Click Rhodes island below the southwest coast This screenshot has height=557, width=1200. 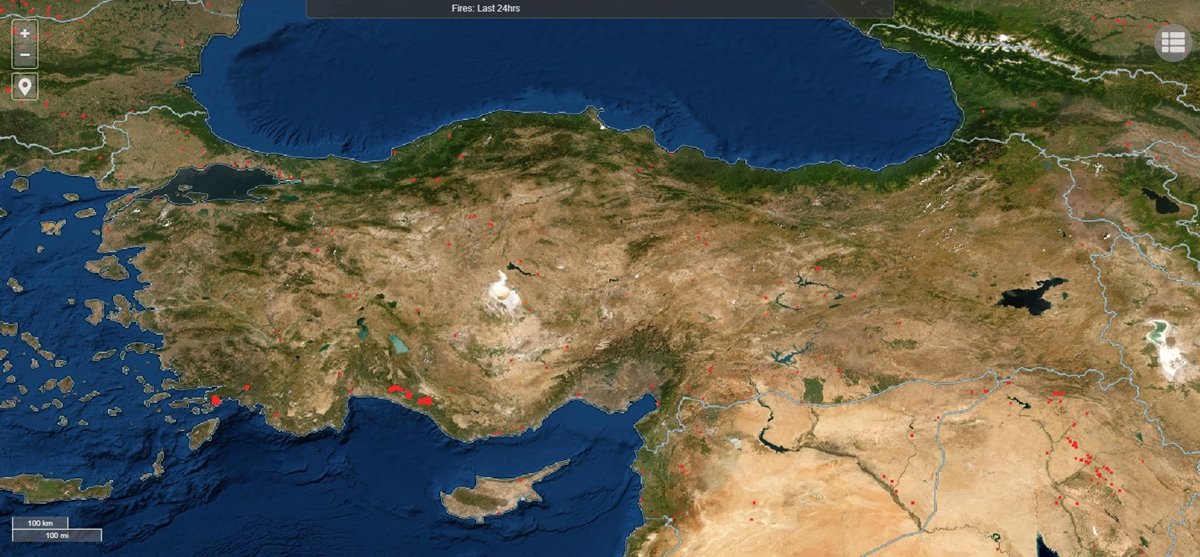(203, 432)
